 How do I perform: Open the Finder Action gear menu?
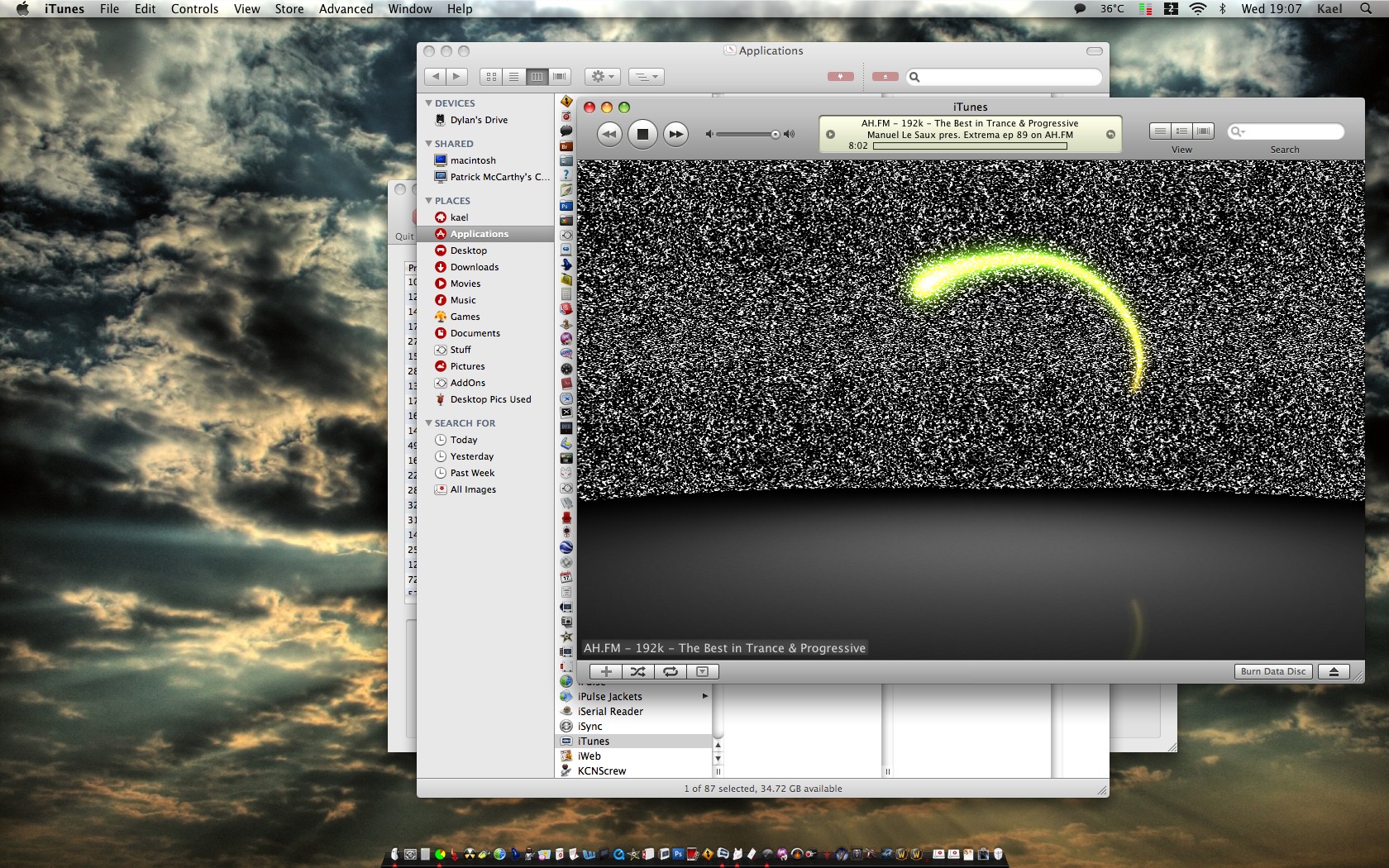point(602,77)
